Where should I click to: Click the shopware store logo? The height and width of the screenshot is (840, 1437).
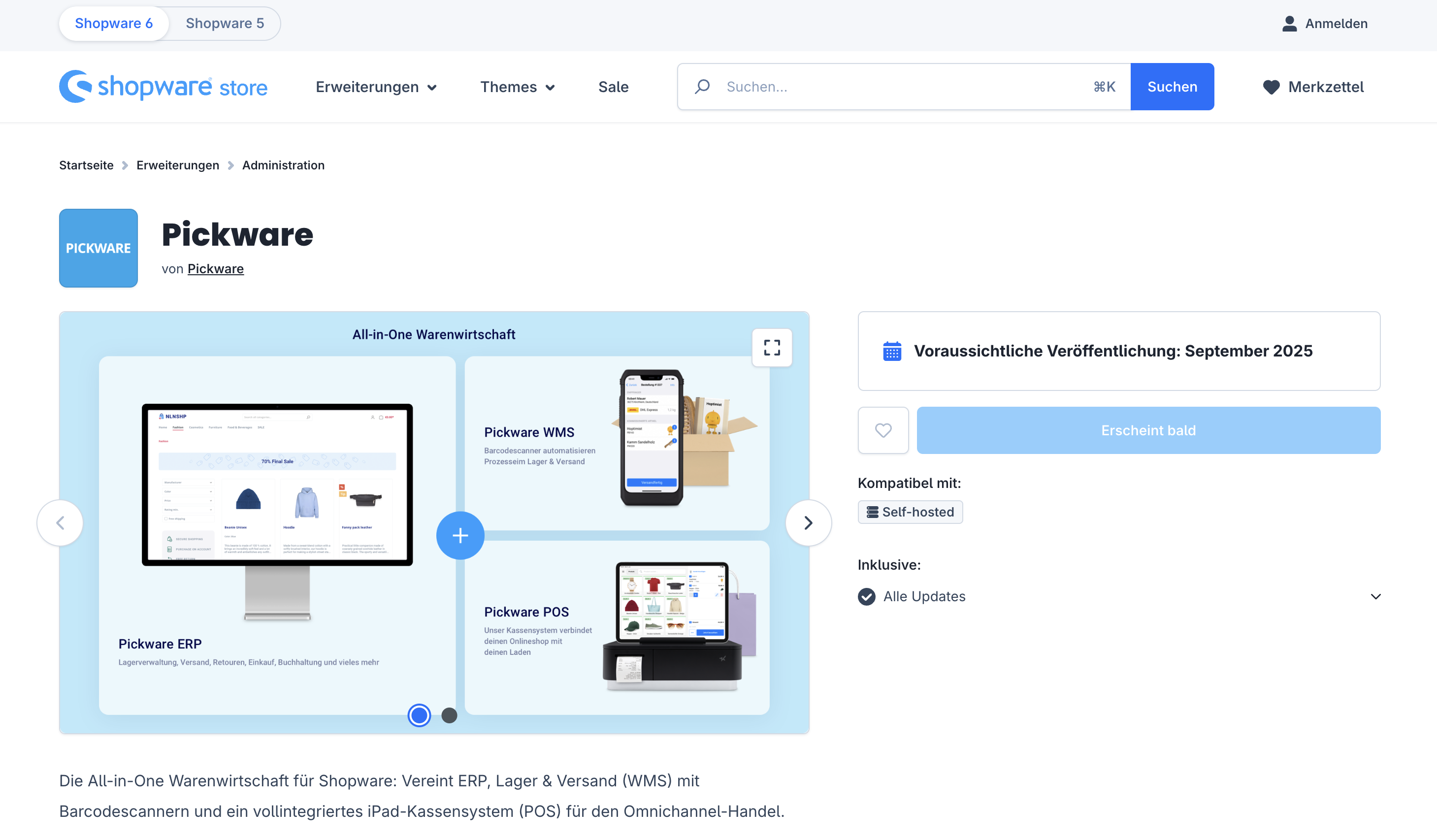coord(163,87)
